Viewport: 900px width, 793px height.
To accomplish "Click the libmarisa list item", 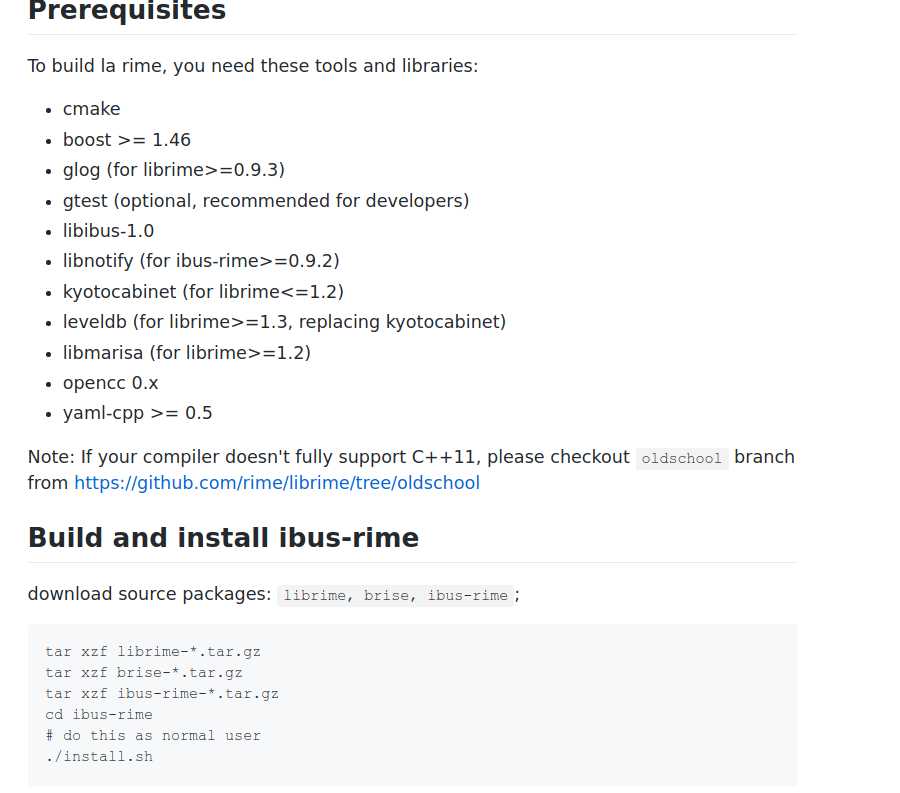I will [187, 353].
